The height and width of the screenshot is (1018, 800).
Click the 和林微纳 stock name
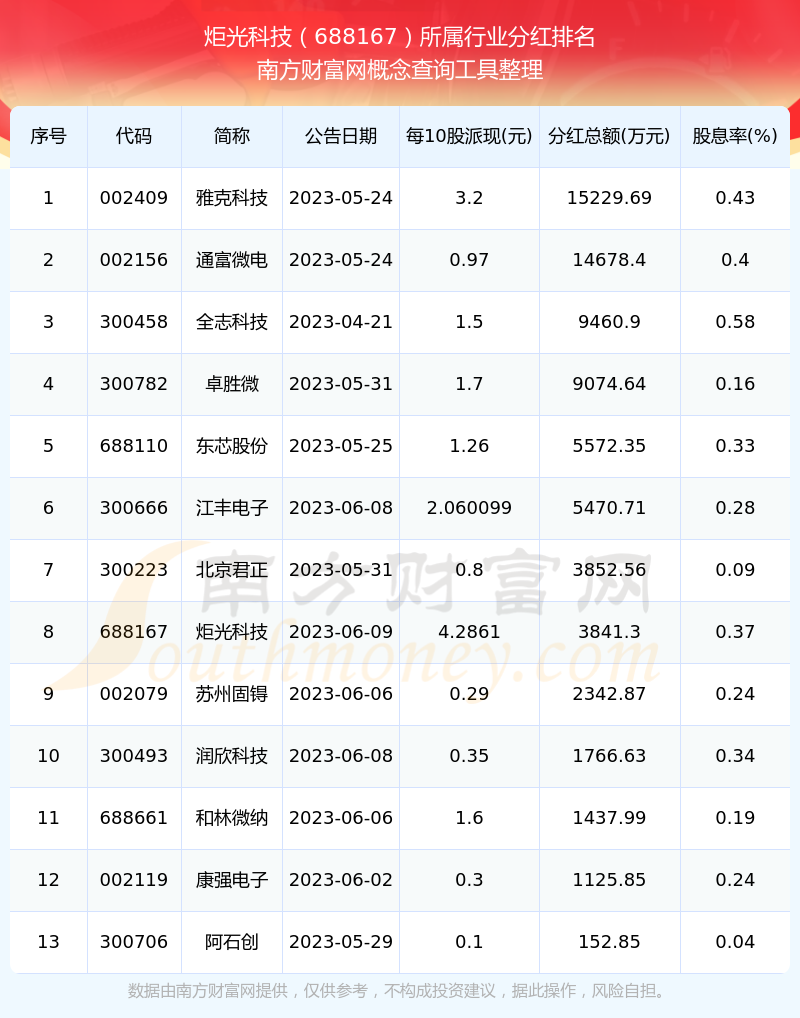(232, 818)
